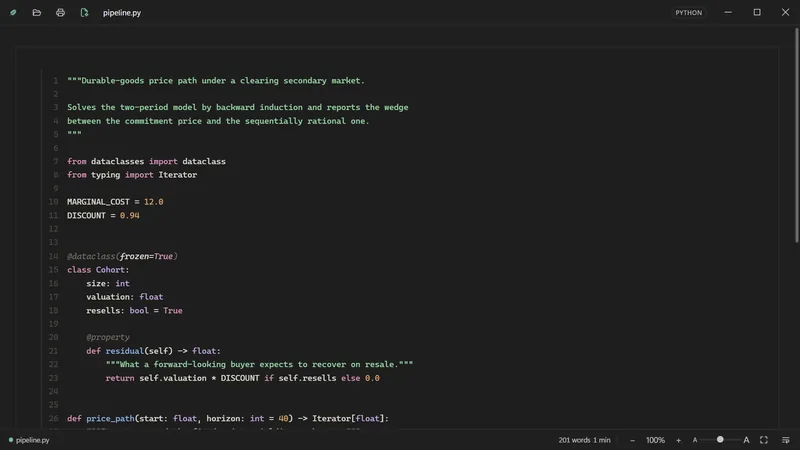Click the @dataclass(frozen=True) decorator
This screenshot has height=450, width=800.
click(122, 256)
